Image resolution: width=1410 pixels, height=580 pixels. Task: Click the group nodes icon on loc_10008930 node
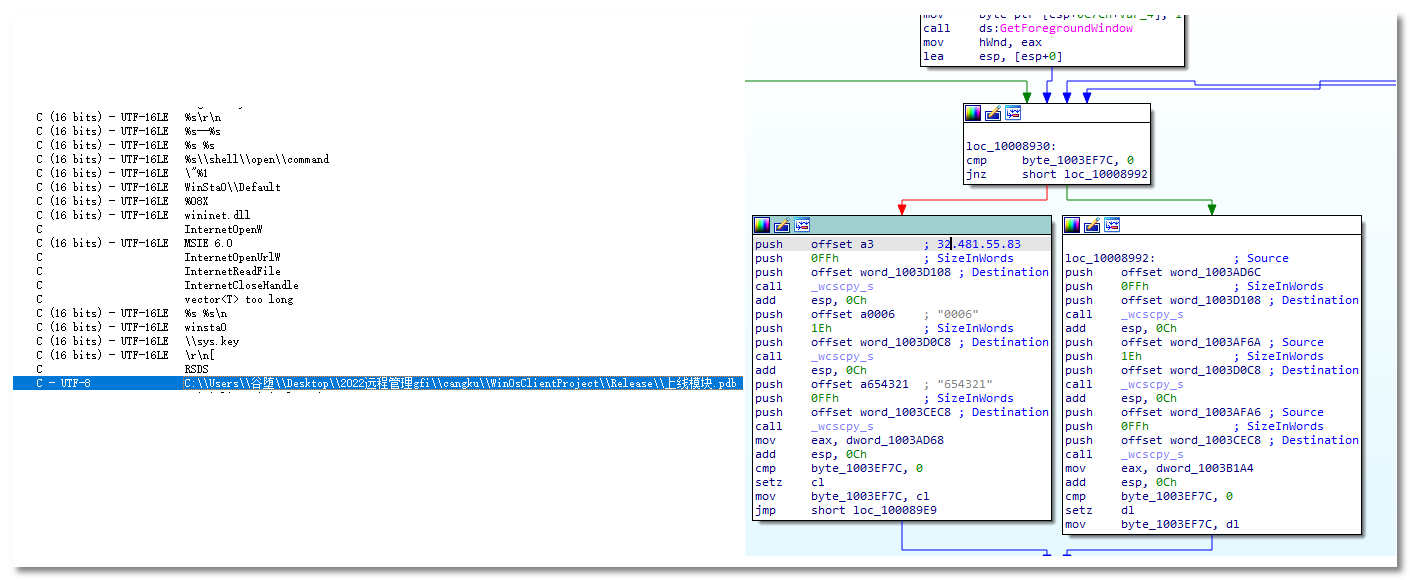1013,114
